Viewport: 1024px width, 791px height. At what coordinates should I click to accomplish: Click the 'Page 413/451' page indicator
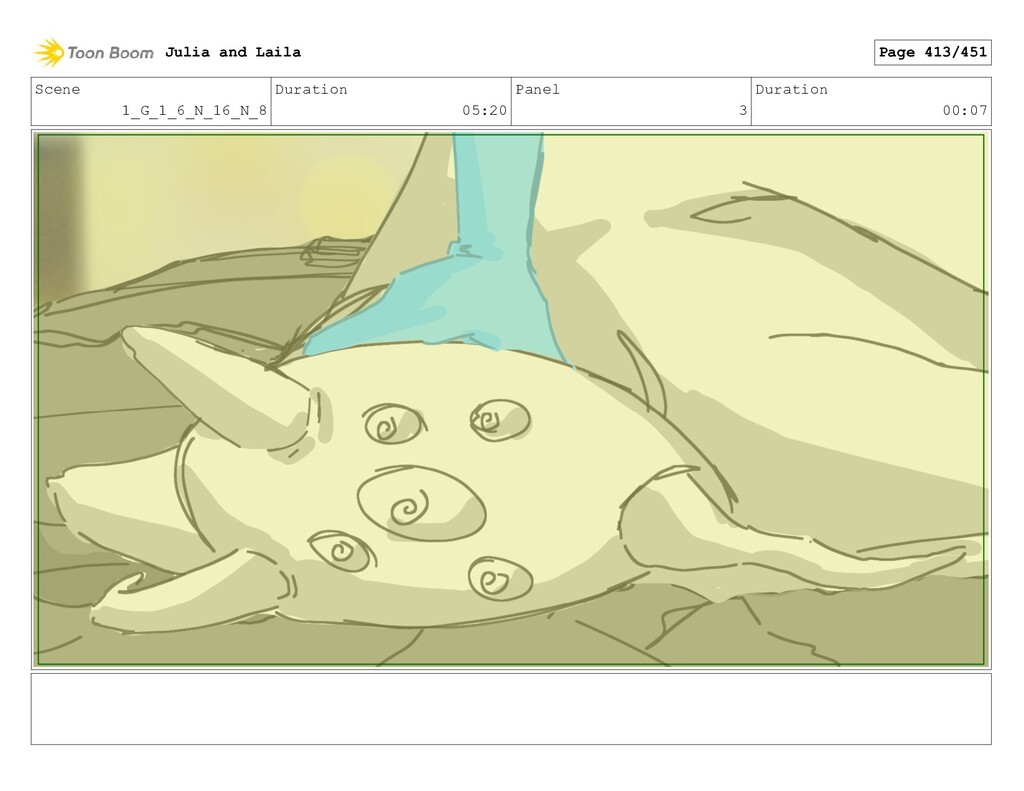point(933,52)
